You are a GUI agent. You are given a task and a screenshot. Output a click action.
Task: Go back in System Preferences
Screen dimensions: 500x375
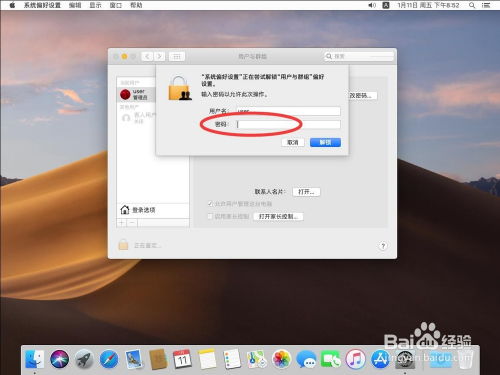[147, 56]
